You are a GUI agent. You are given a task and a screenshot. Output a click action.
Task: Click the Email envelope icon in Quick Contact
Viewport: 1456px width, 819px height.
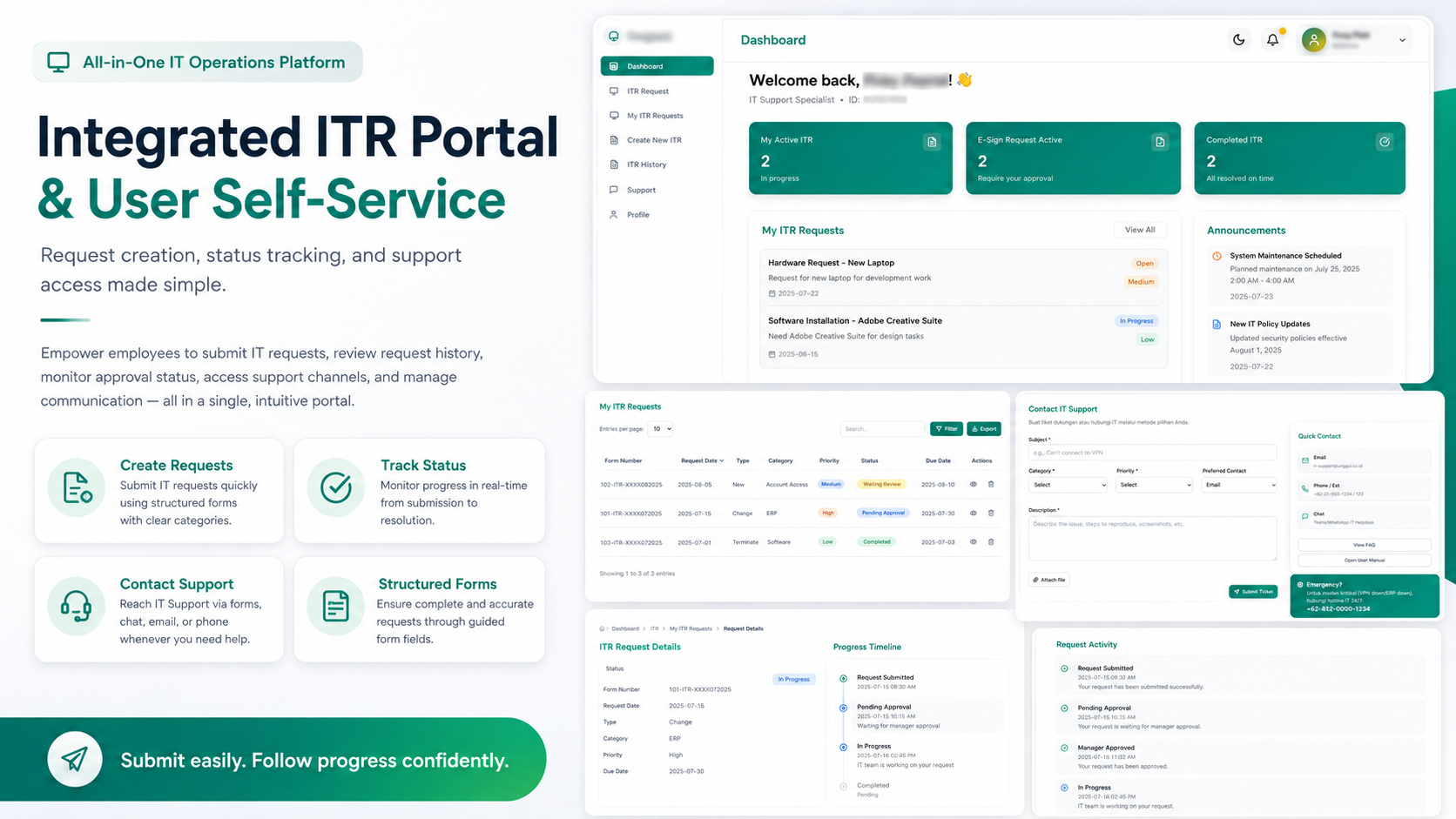pos(1304,460)
